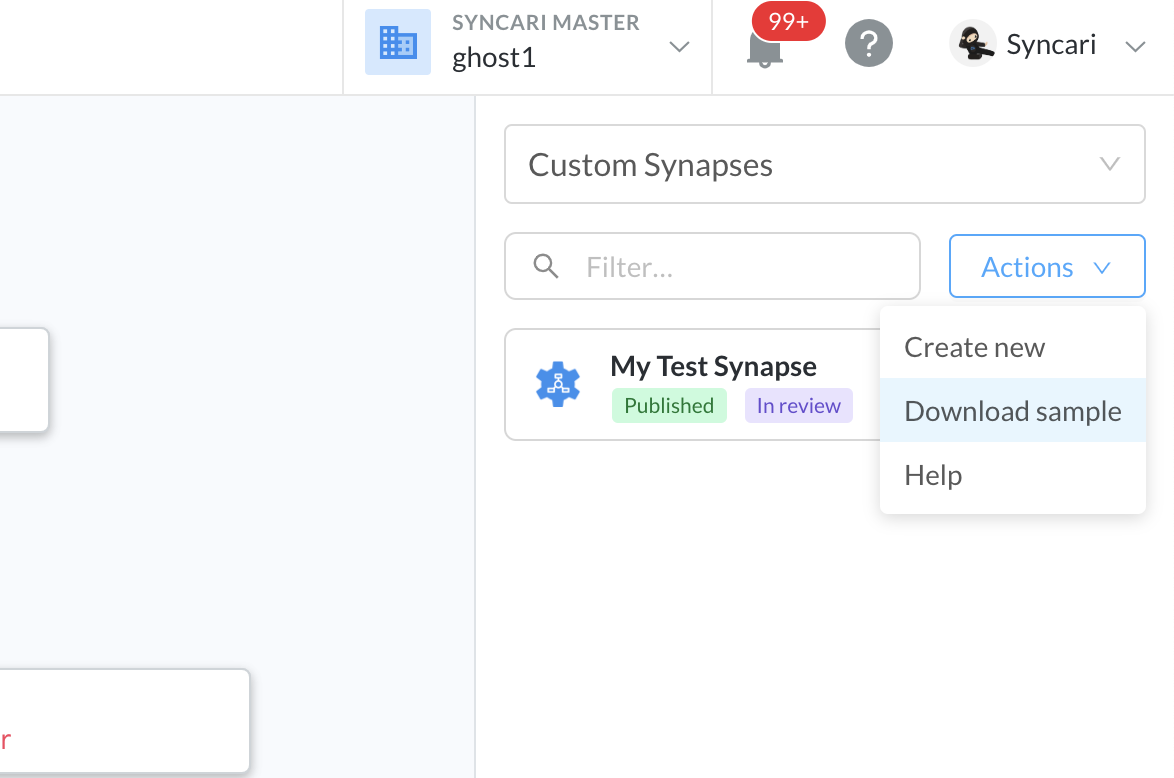Screen dimensions: 1174x778
Task: Focus the Filter... search field
Action: [x=712, y=266]
